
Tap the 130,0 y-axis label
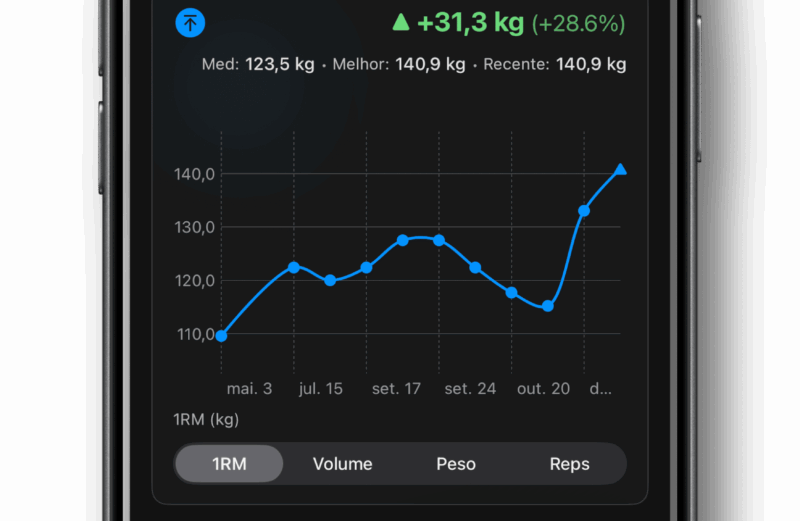(194, 228)
